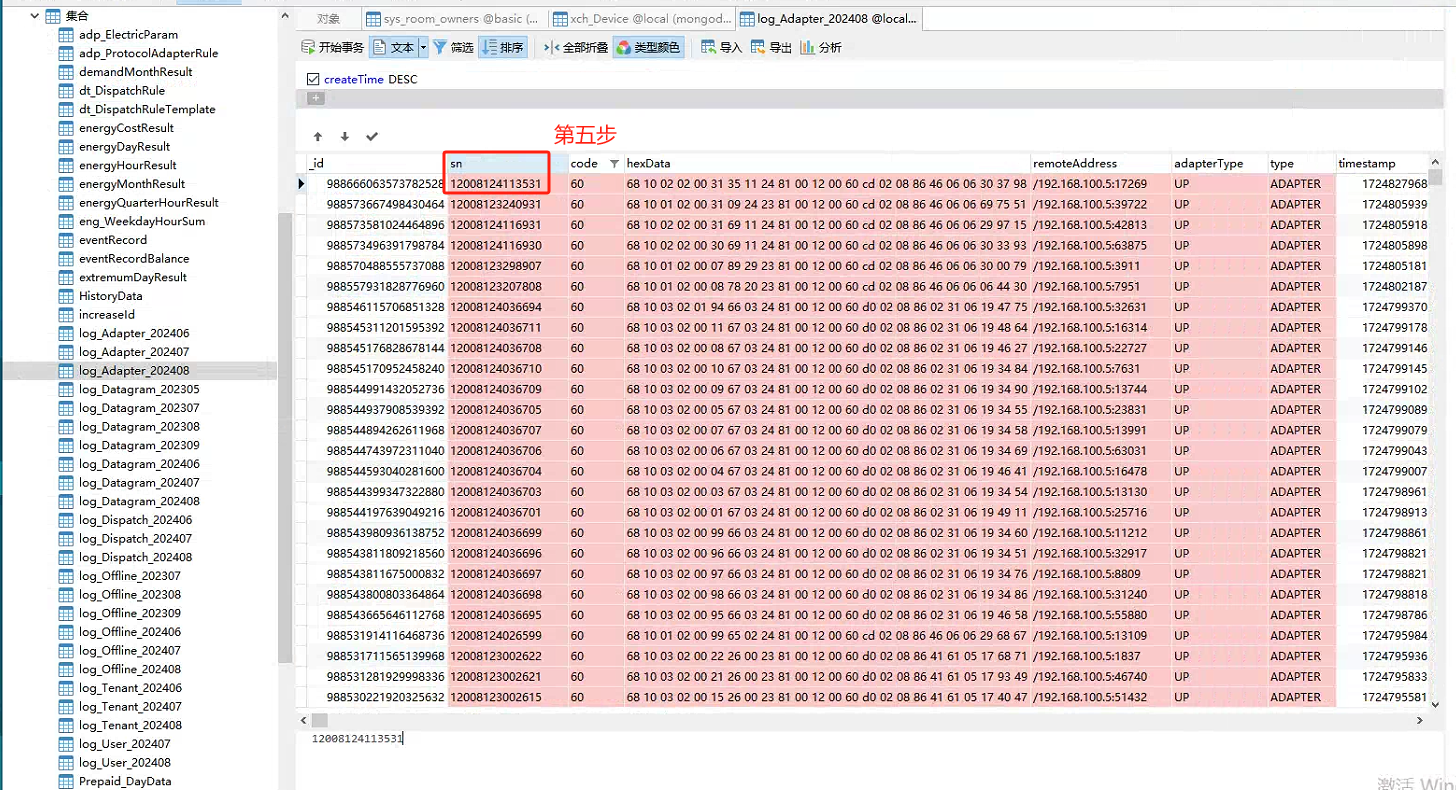The width and height of the screenshot is (1456, 790).
Task: Click the sn column header
Action: point(496,163)
